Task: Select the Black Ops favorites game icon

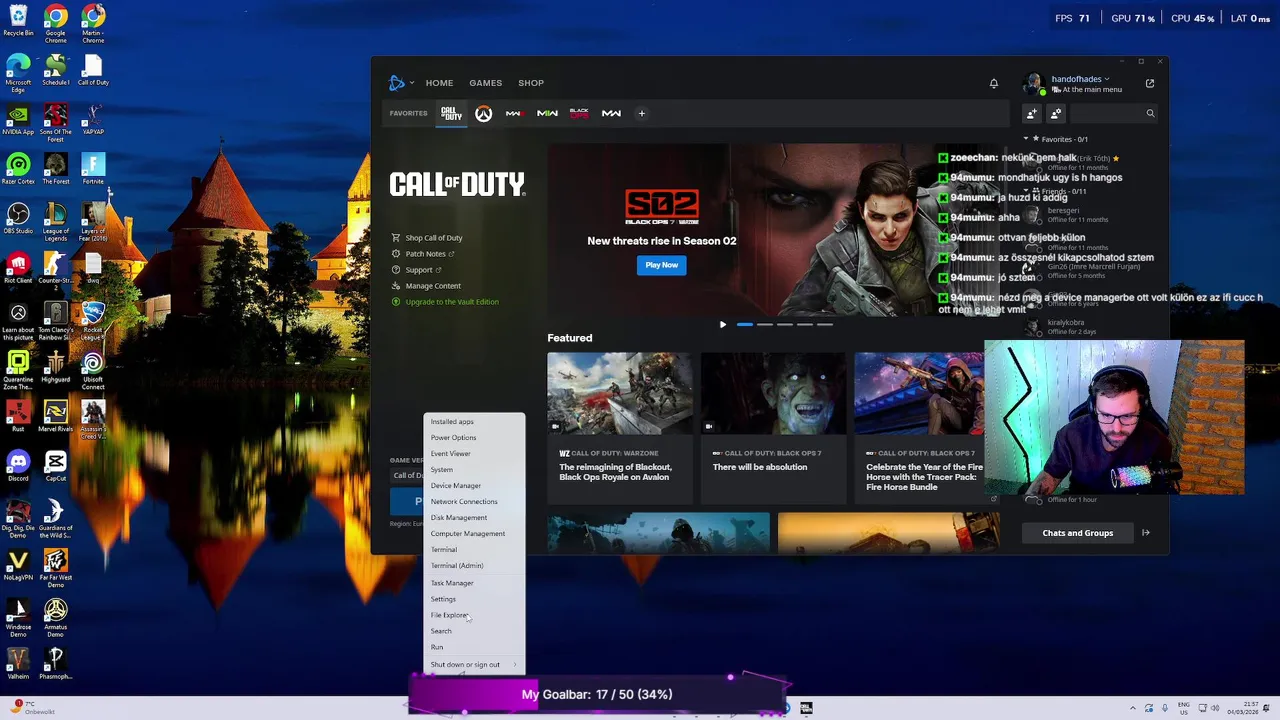Action: coord(579,113)
